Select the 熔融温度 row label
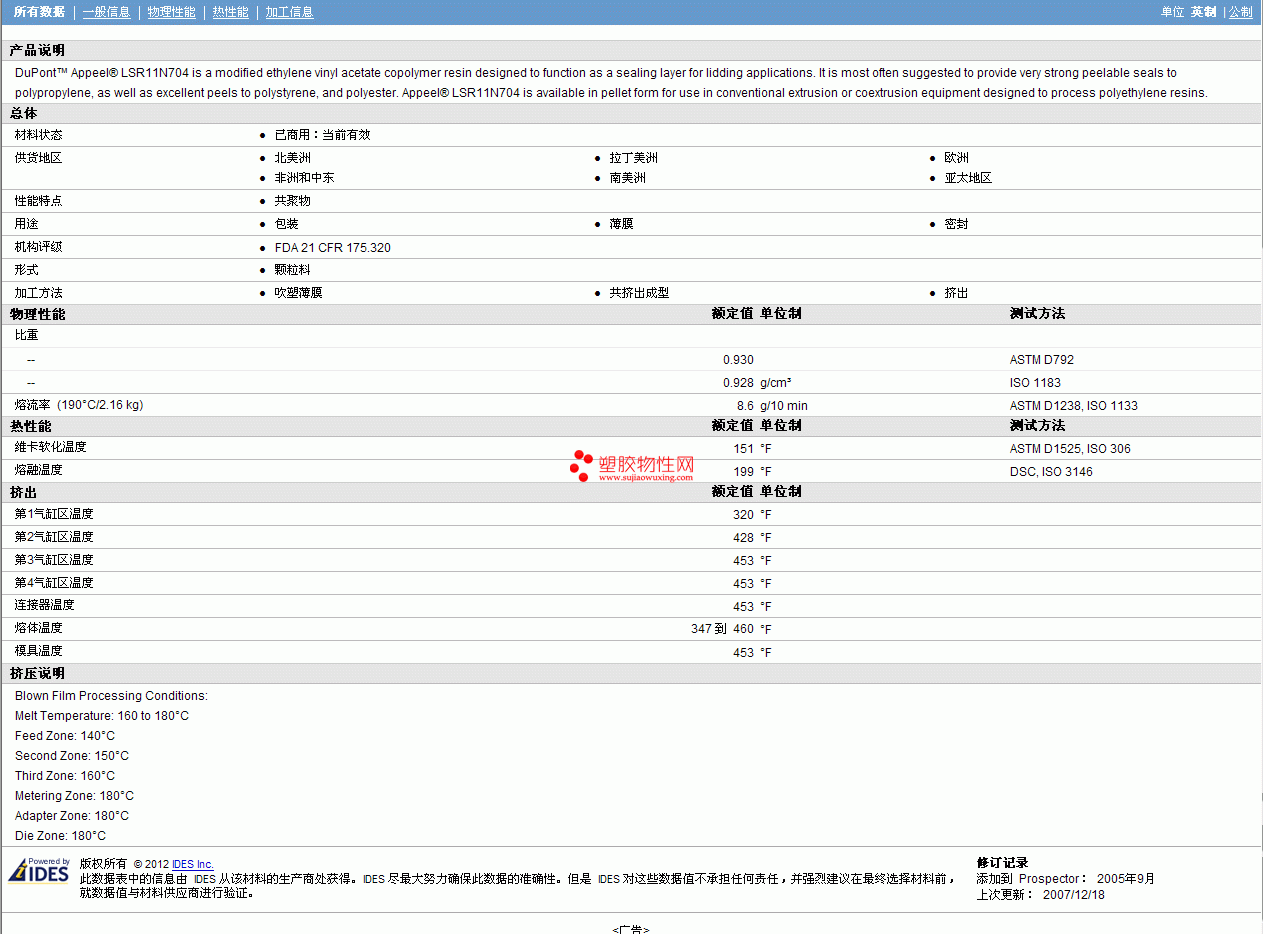 [38, 470]
